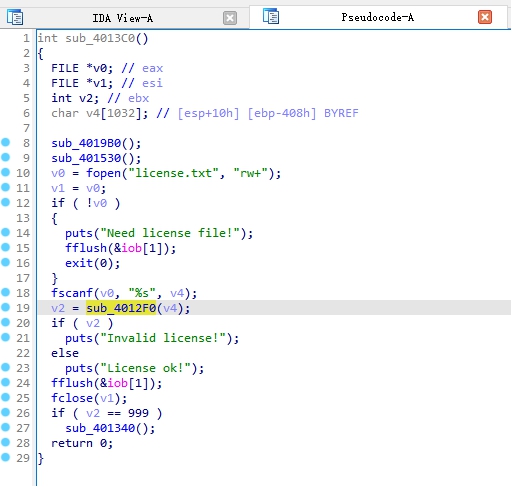The image size is (512, 487).
Task: Click the [ebp-408h] stack offset comment
Action: (282, 113)
